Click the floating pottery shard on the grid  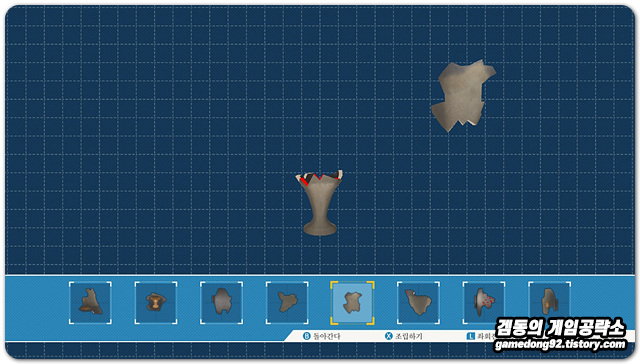click(x=463, y=95)
